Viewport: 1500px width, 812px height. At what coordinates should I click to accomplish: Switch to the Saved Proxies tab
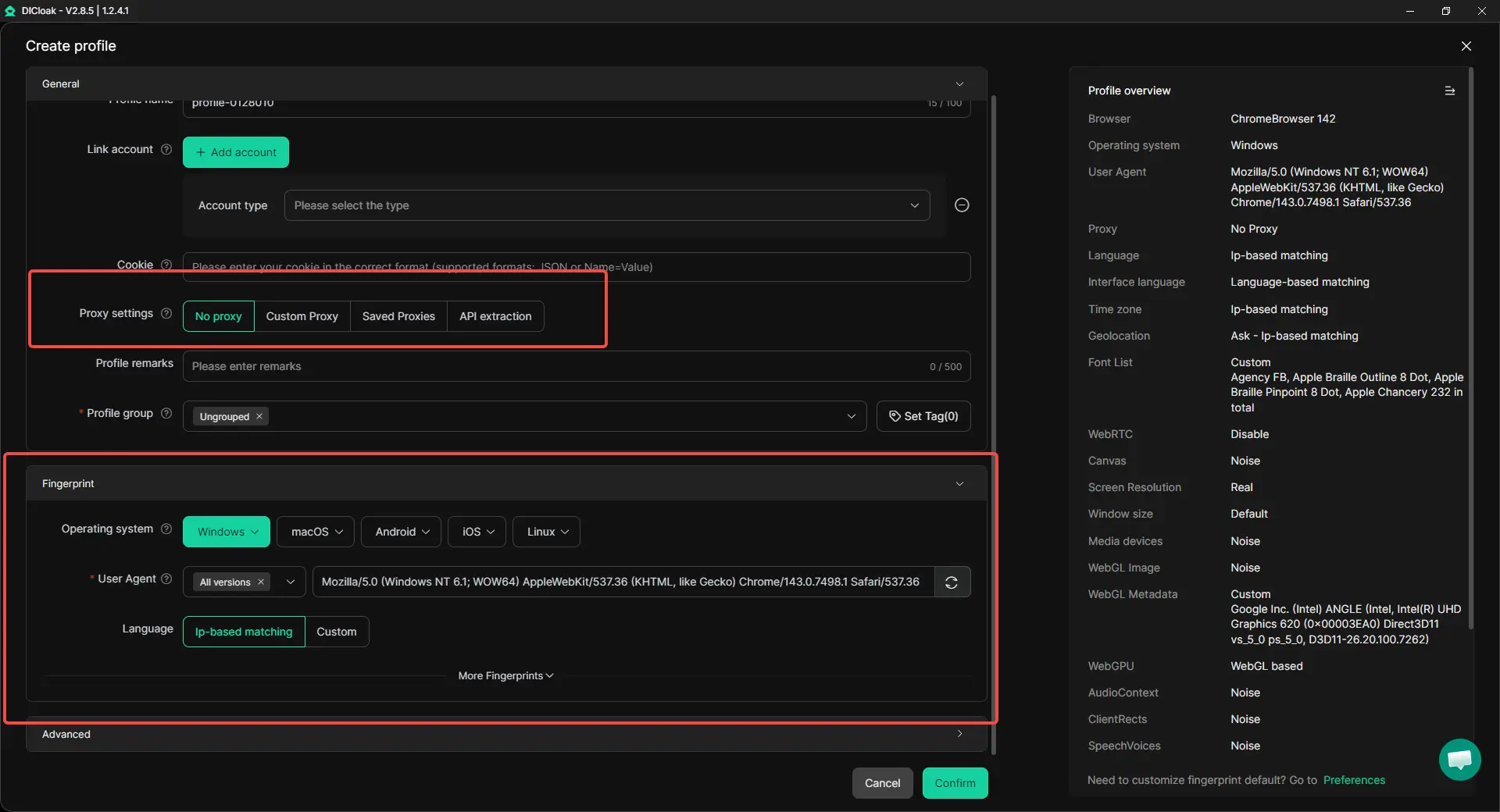tap(398, 317)
